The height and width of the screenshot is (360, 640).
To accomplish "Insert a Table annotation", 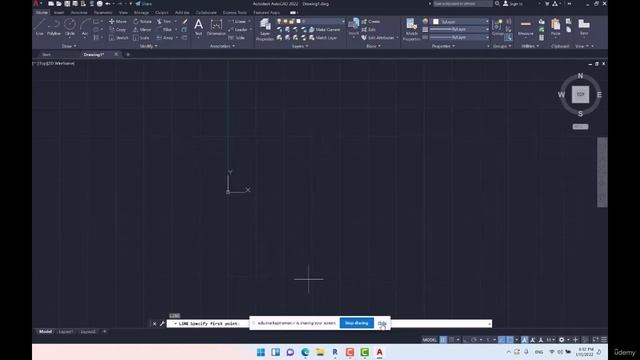I will 237,38.
